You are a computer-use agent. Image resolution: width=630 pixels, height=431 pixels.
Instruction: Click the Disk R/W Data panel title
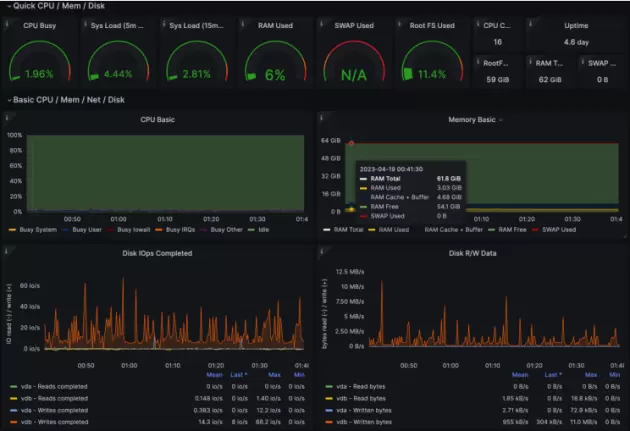(x=470, y=253)
